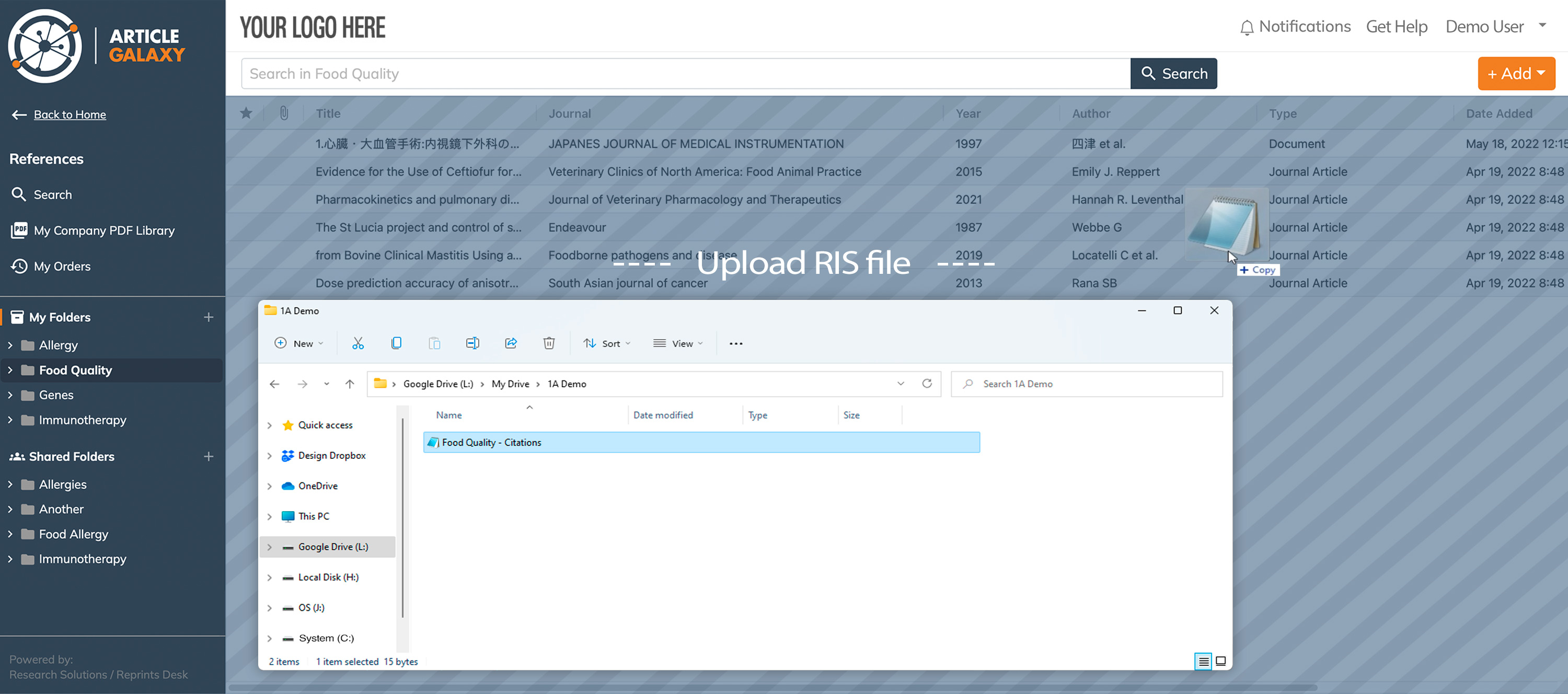Click the Notifications bell icon

(x=1247, y=27)
